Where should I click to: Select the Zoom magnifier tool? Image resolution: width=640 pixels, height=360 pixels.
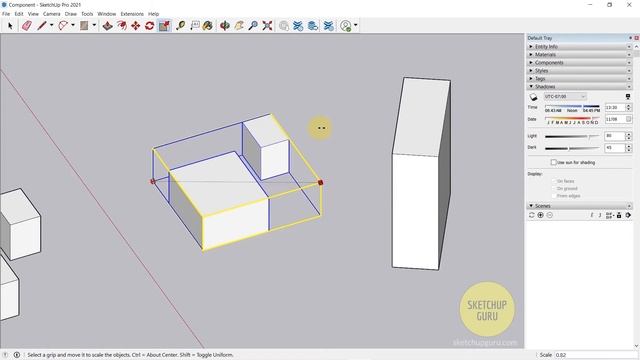[253, 26]
